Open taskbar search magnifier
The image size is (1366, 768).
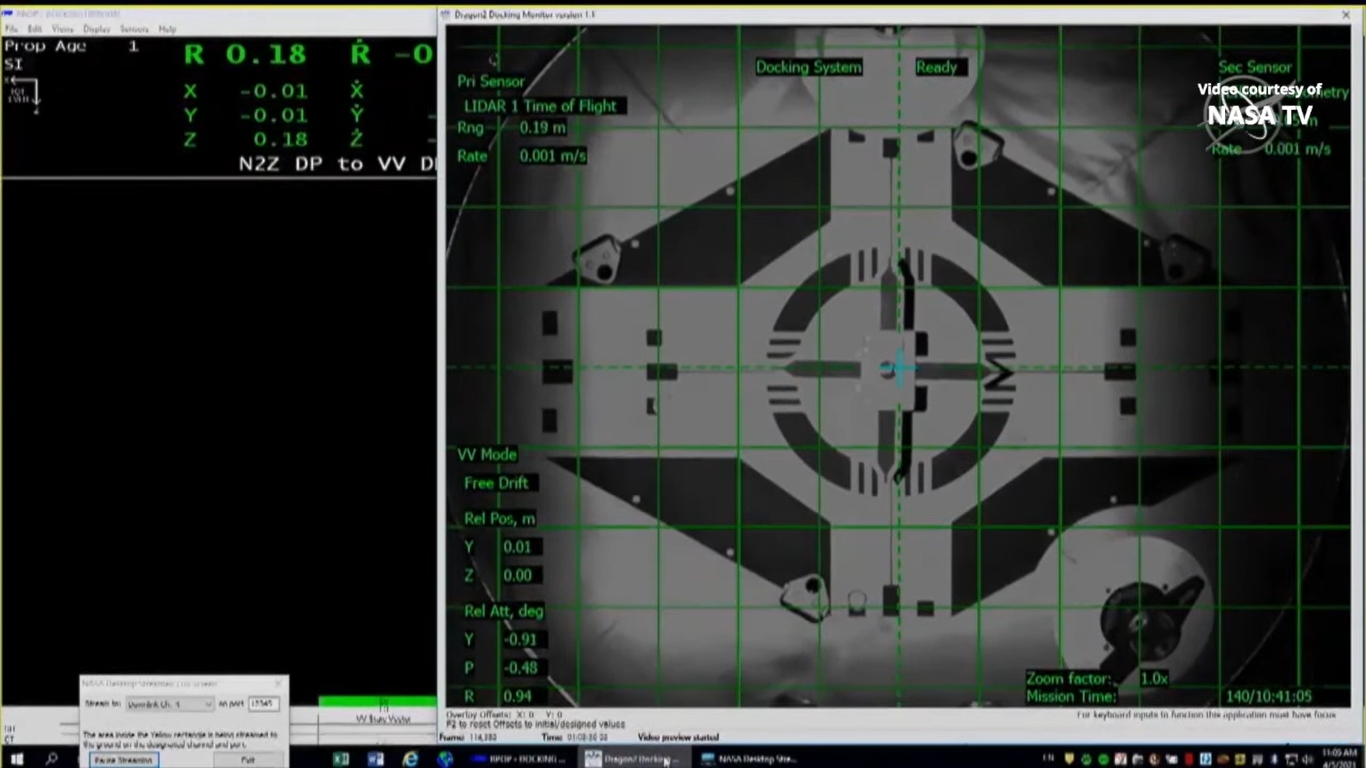(x=51, y=759)
